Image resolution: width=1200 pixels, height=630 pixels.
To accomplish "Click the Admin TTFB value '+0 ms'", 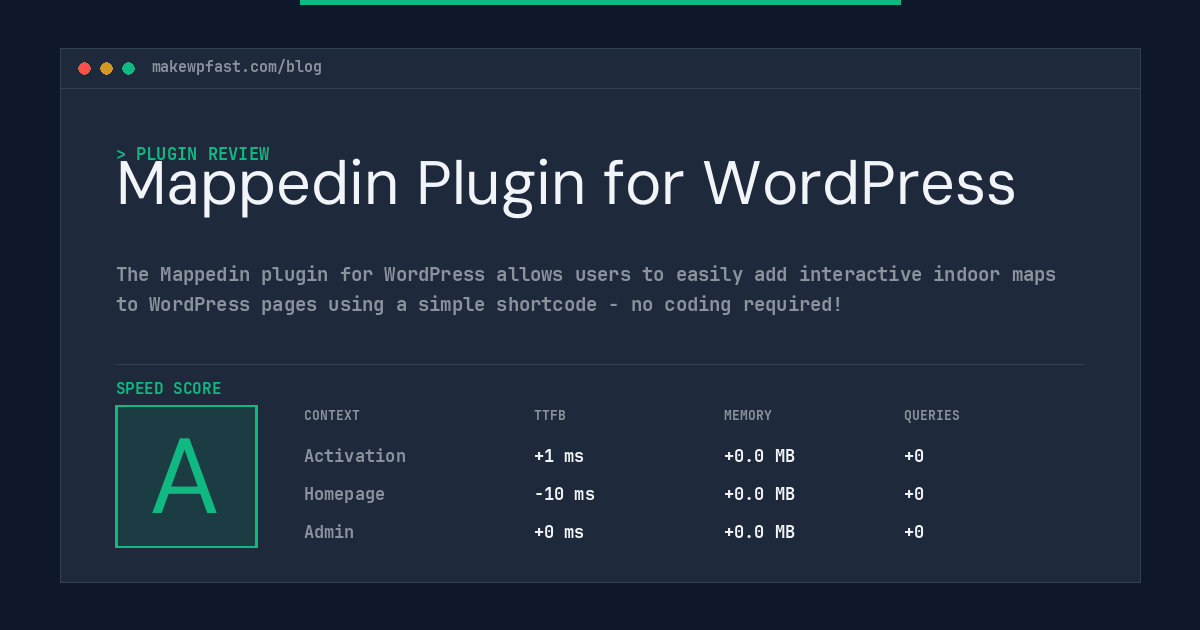I will 559,532.
